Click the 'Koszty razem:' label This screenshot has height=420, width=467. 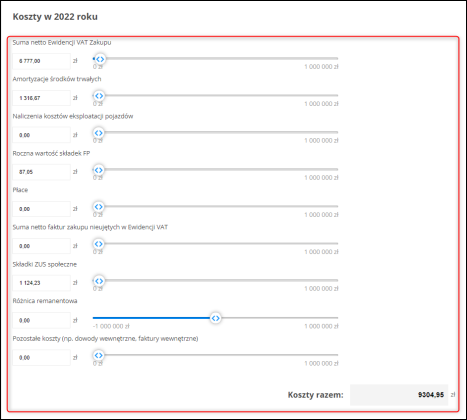click(x=316, y=395)
